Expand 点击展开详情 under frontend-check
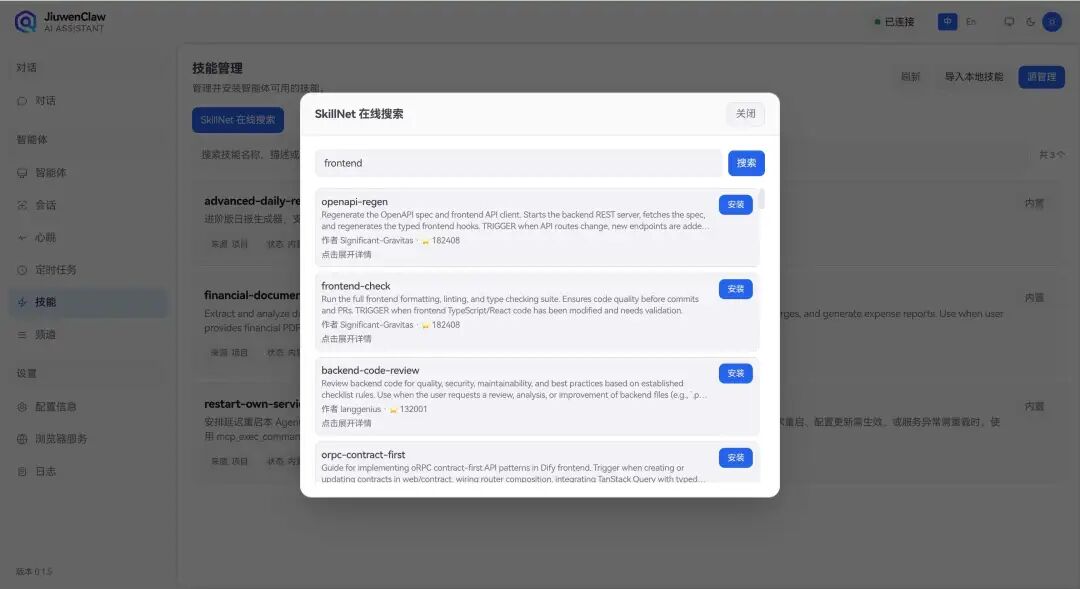The height and width of the screenshot is (589, 1080). coord(346,339)
